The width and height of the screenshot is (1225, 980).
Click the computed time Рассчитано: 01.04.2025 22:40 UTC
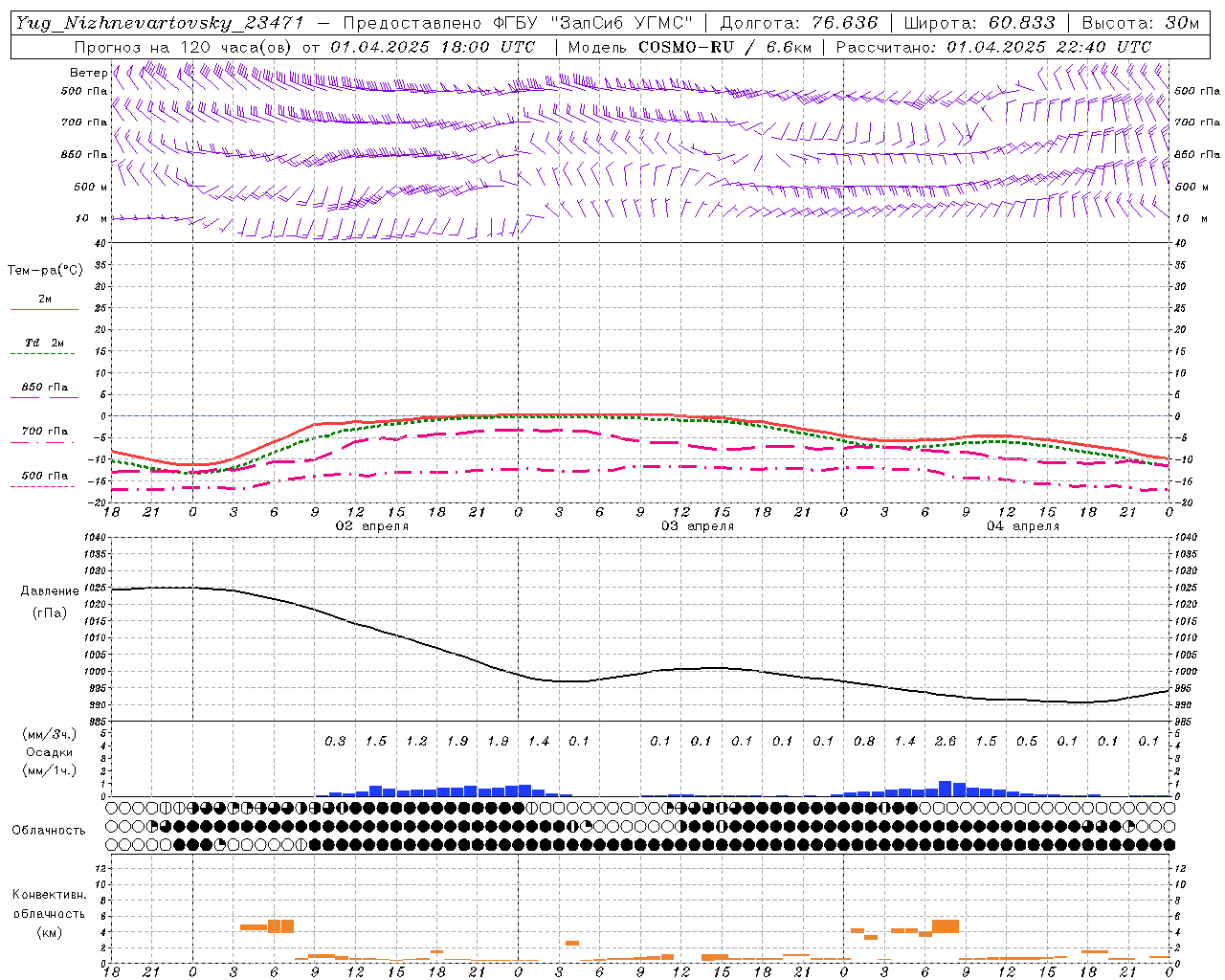tap(993, 47)
